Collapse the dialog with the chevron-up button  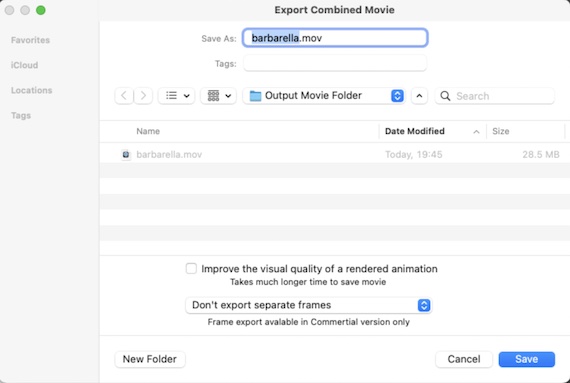419,96
